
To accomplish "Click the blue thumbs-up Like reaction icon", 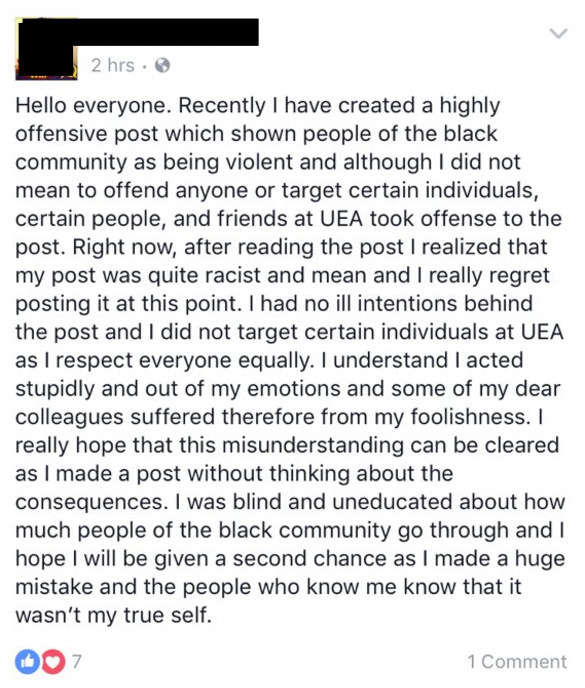I will pyautogui.click(x=28, y=661).
